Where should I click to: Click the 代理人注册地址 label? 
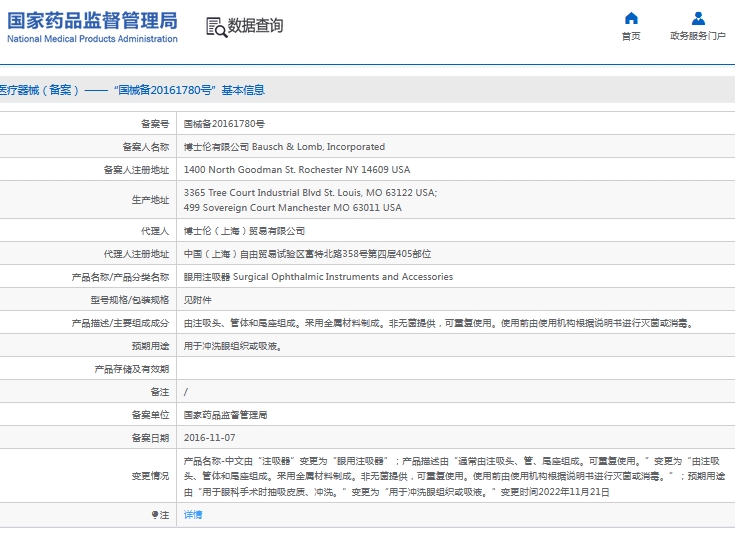coord(136,254)
